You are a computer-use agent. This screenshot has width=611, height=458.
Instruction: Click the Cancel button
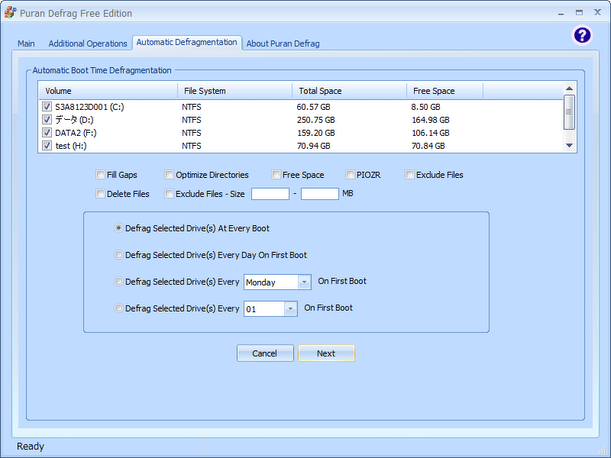(x=265, y=353)
